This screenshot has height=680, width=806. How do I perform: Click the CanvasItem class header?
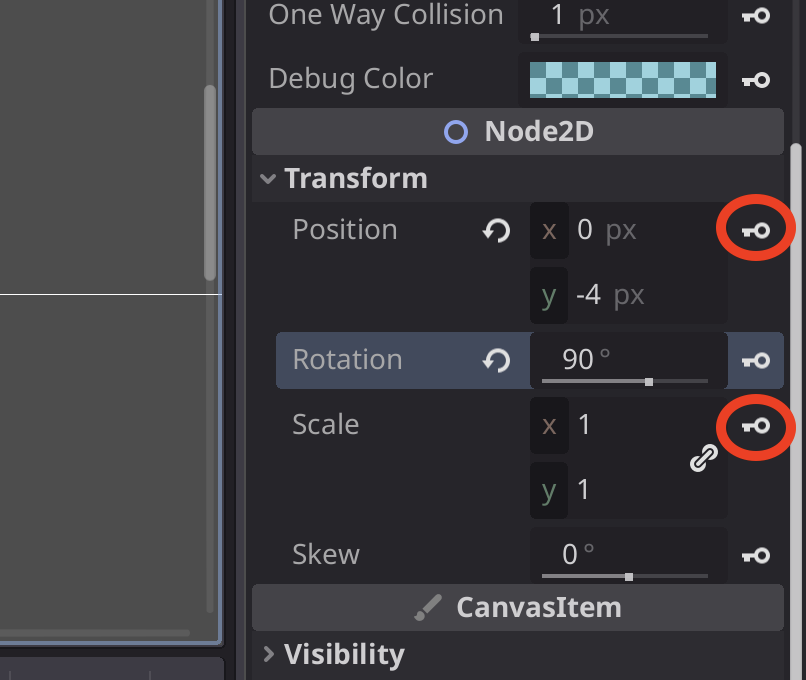pos(518,607)
